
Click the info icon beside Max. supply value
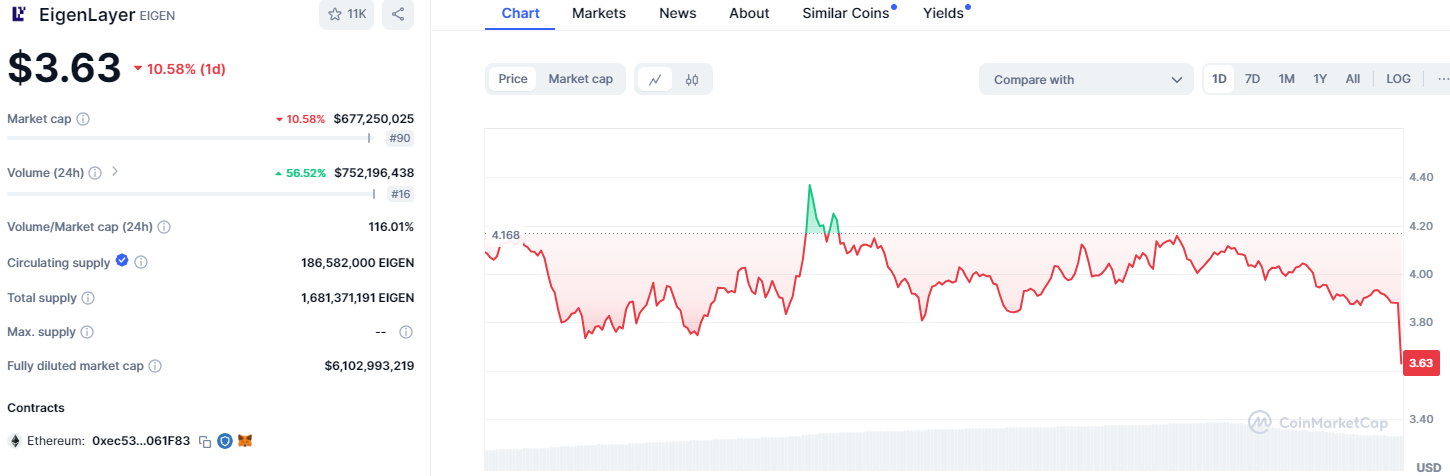pyautogui.click(x=406, y=332)
